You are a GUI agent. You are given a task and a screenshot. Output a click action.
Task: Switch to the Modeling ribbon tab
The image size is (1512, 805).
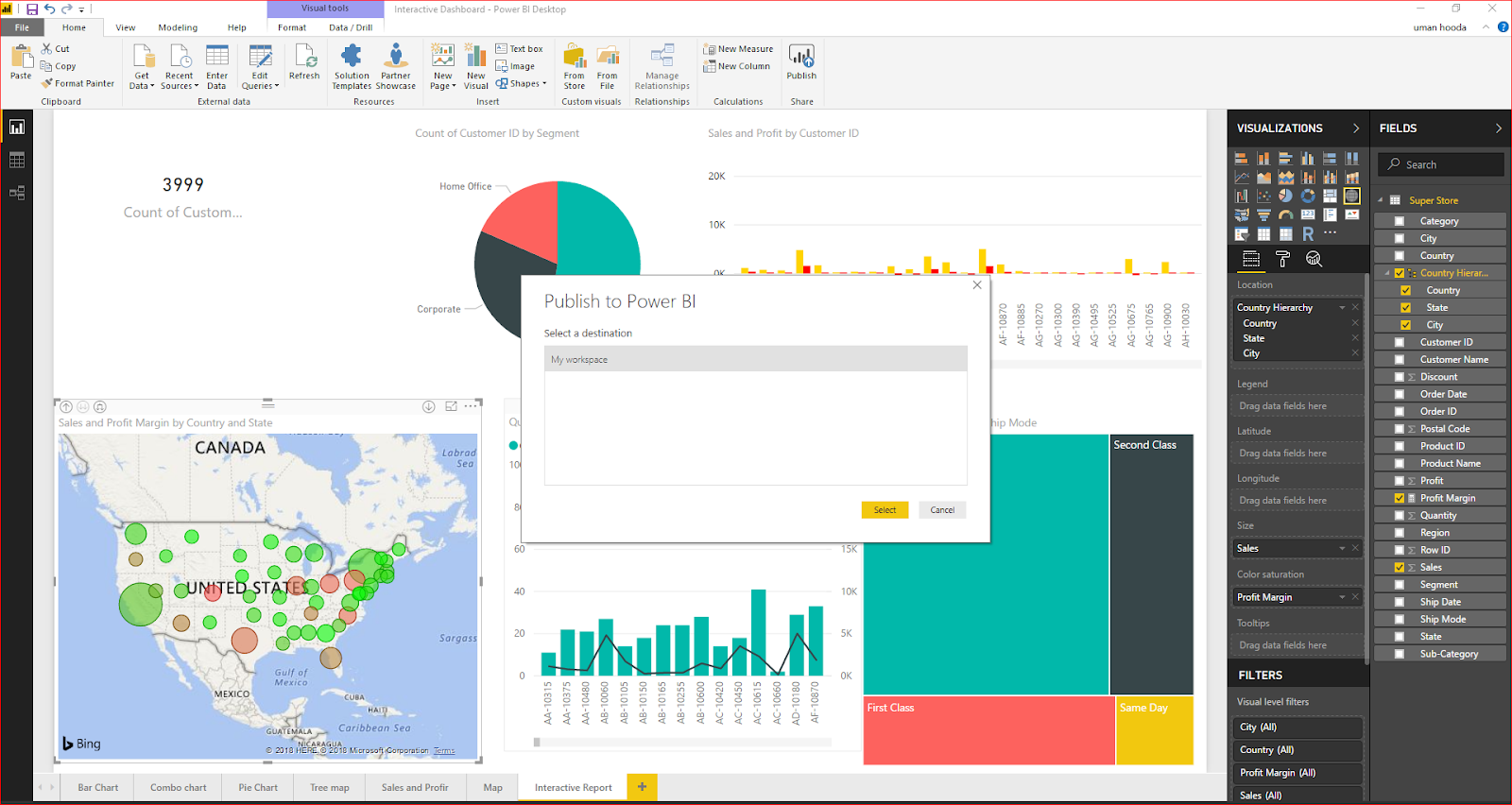click(x=178, y=27)
